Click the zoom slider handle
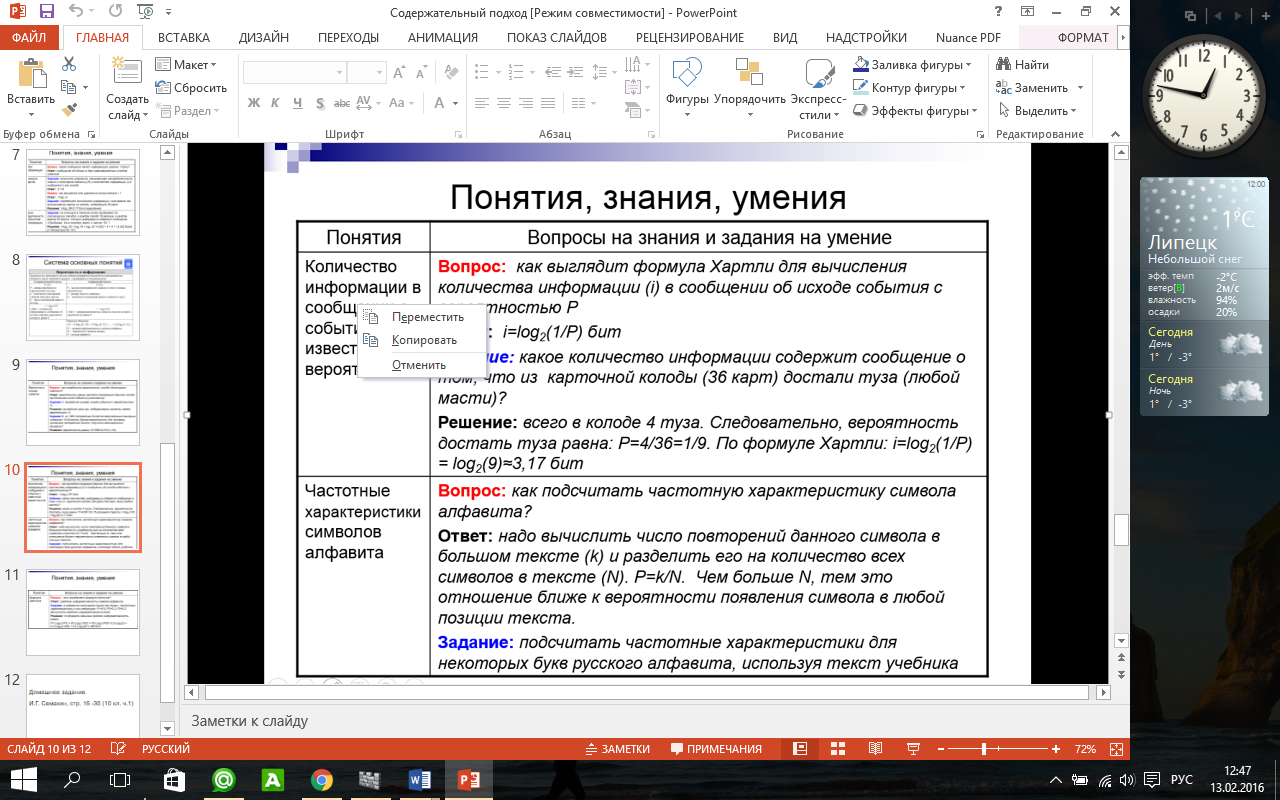 click(985, 749)
